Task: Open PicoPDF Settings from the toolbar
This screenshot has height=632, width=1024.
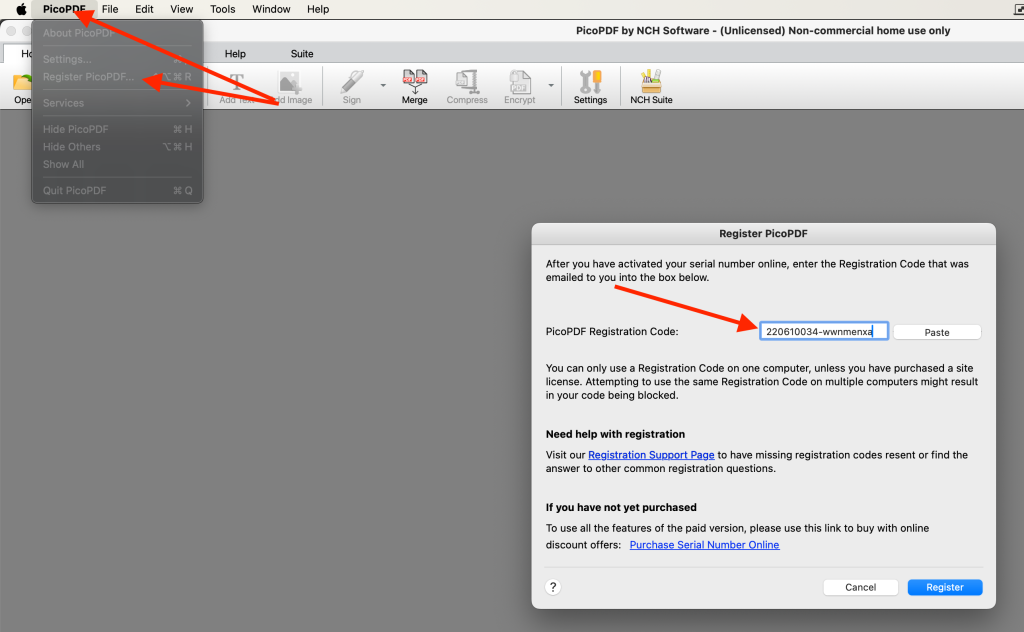Action: (590, 86)
